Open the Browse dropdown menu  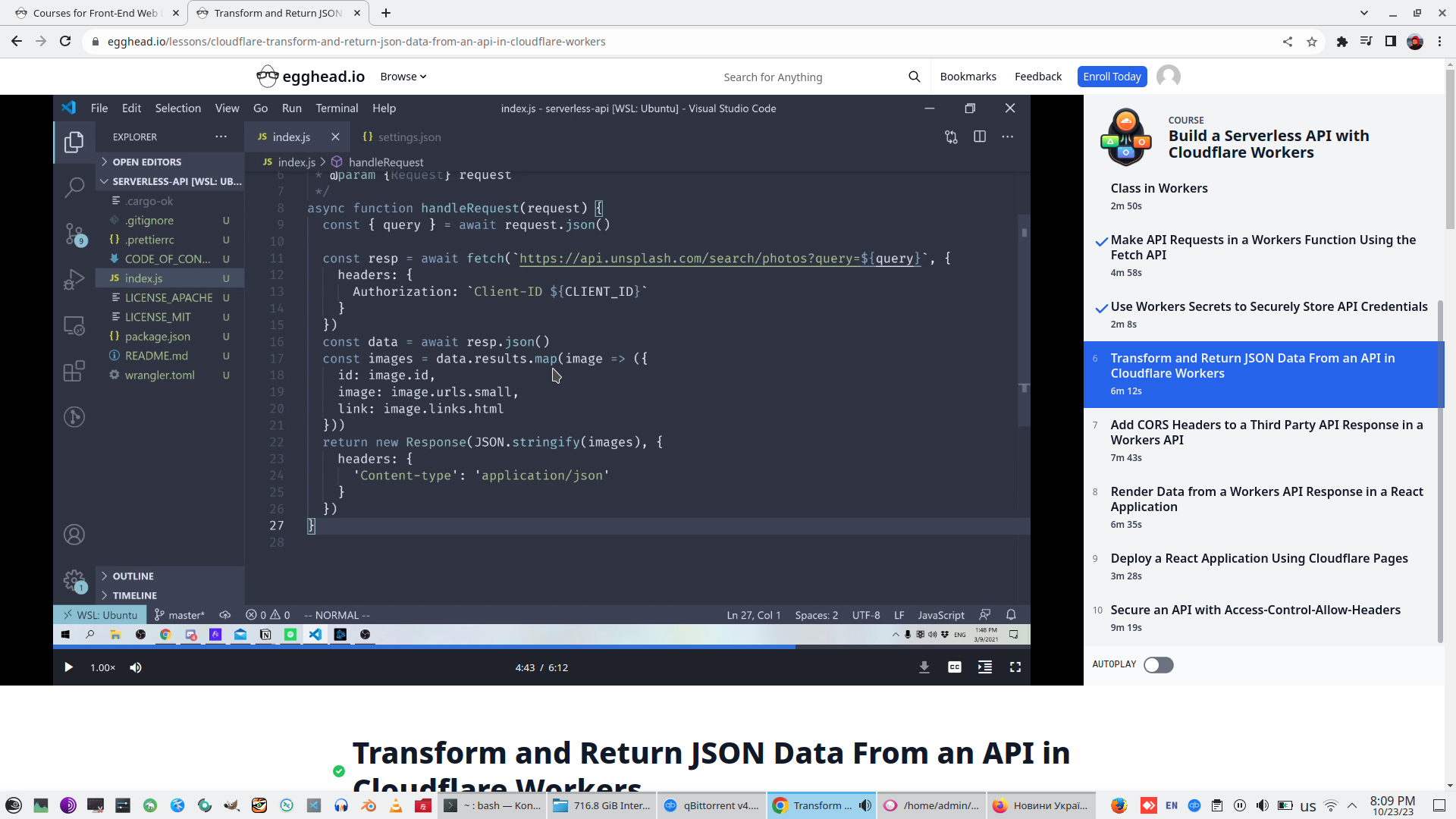pyautogui.click(x=403, y=77)
